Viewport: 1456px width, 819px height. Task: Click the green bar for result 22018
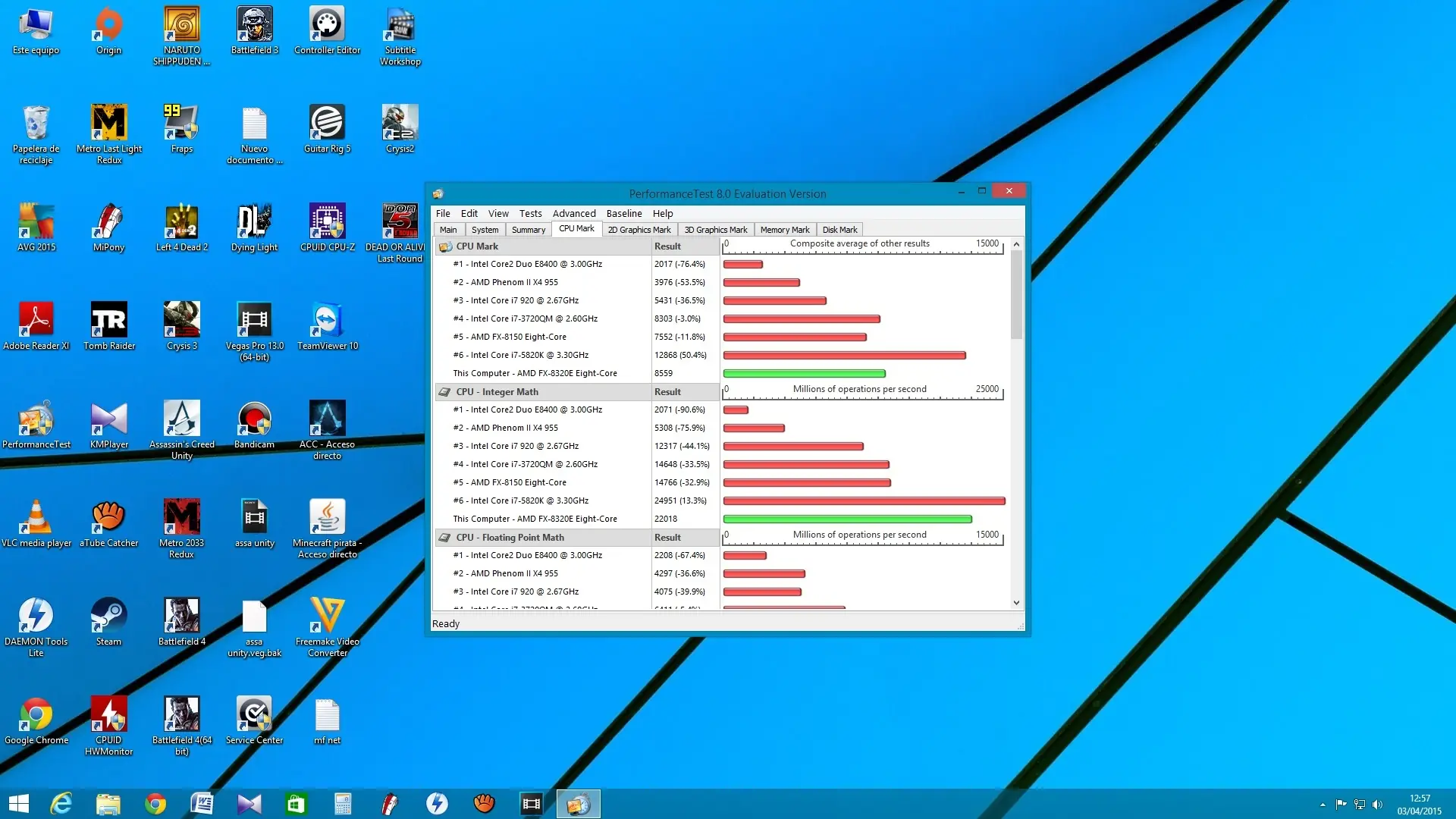(x=847, y=519)
